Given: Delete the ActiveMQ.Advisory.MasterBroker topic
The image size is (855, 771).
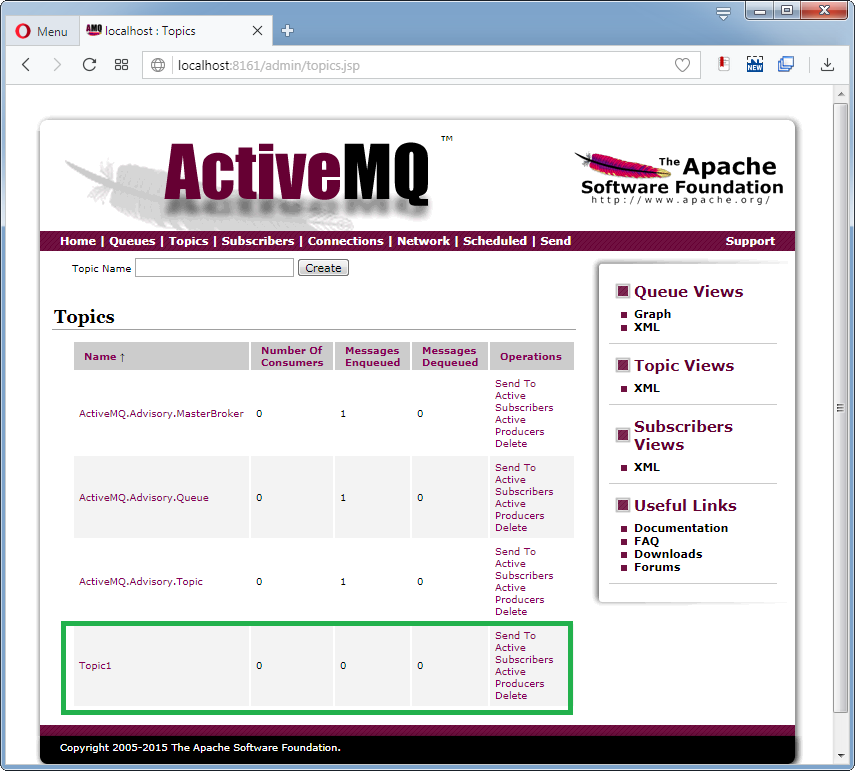Looking at the screenshot, I should coord(511,444).
